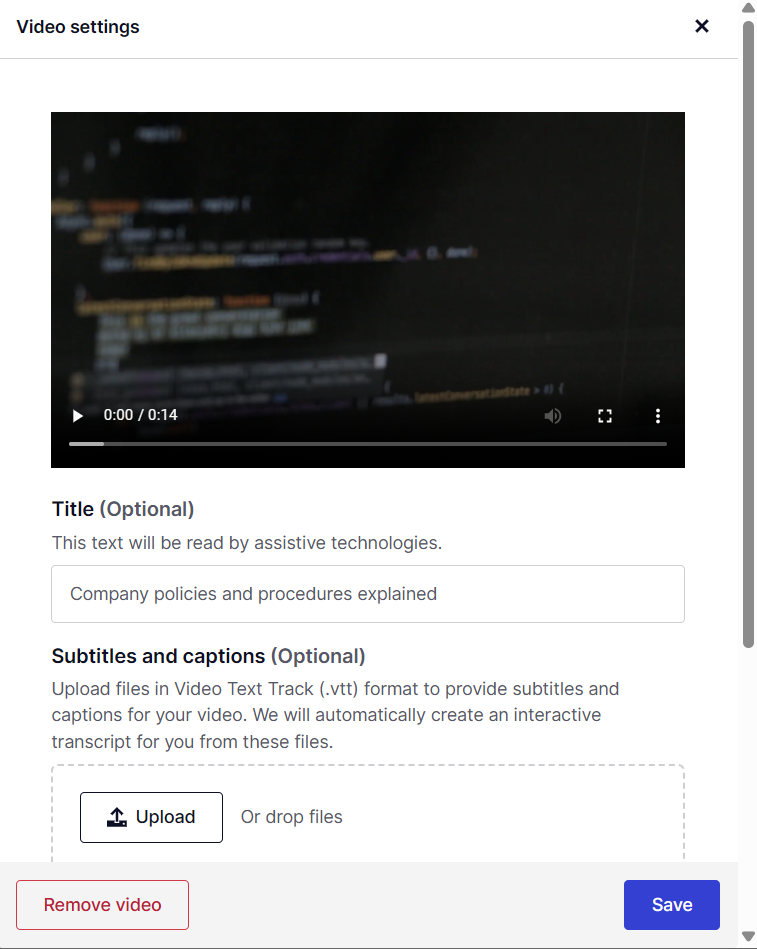Image resolution: width=757 pixels, height=949 pixels.
Task: Click the 'Or drop files' text
Action: tap(292, 817)
